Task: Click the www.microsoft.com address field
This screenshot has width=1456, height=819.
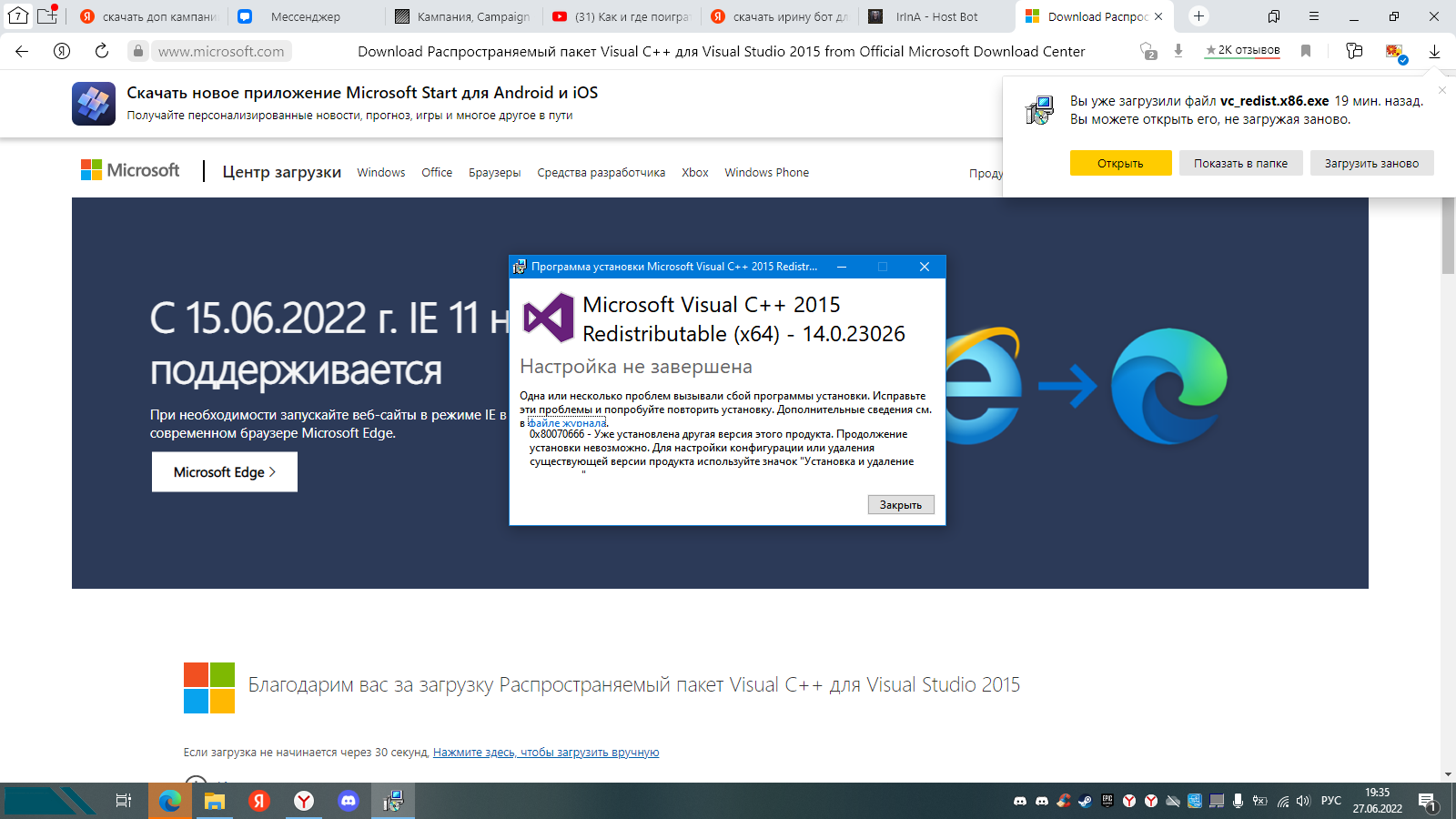Action: point(221,51)
